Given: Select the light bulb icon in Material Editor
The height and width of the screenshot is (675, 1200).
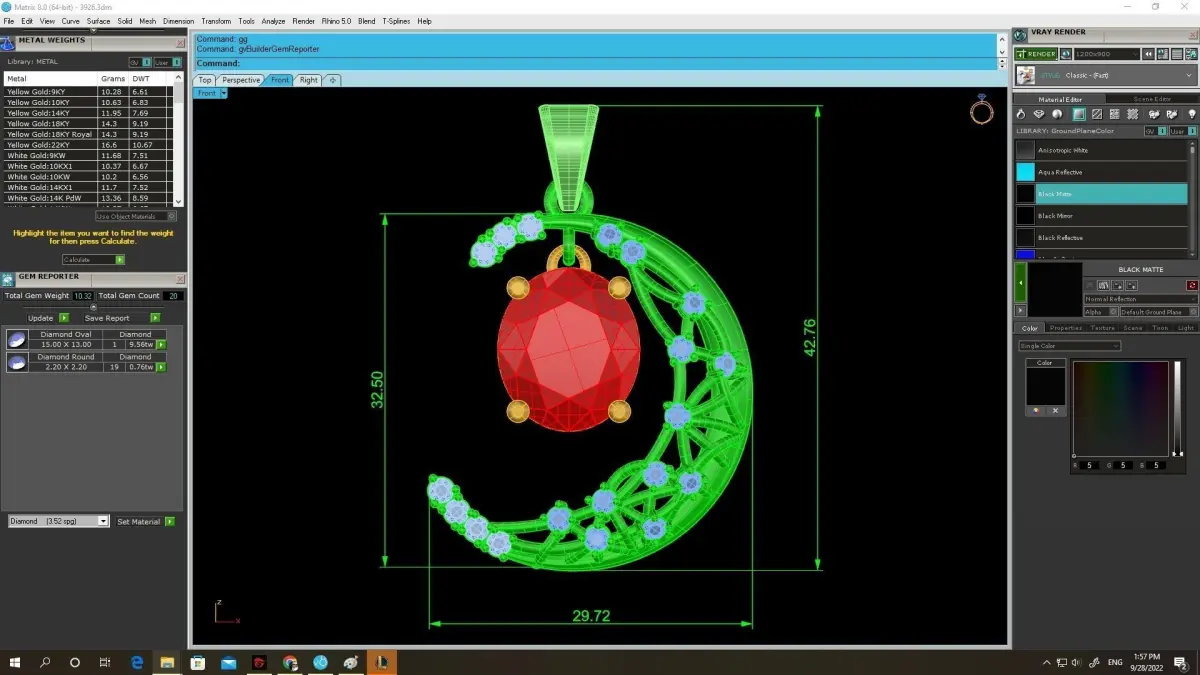Looking at the screenshot, I should pyautogui.click(x=1192, y=114).
